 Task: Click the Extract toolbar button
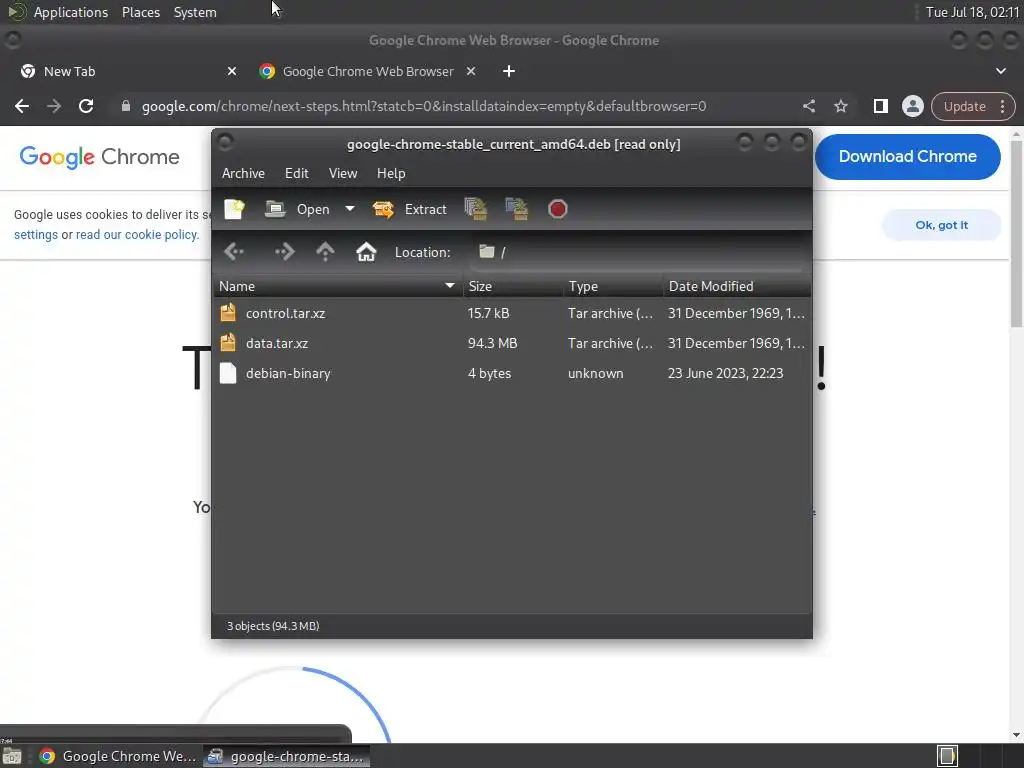[409, 209]
